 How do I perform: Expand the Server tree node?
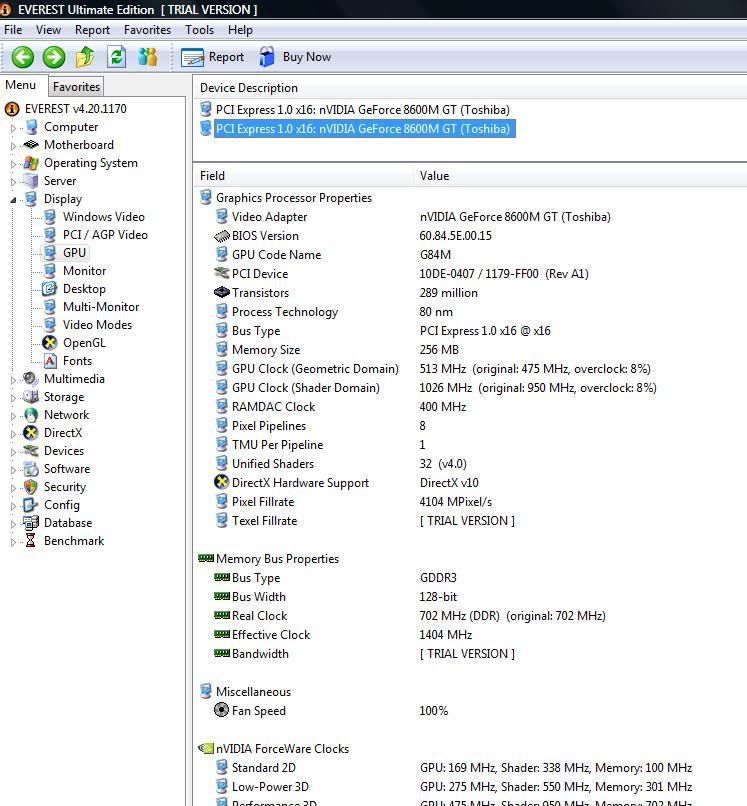pyautogui.click(x=13, y=181)
